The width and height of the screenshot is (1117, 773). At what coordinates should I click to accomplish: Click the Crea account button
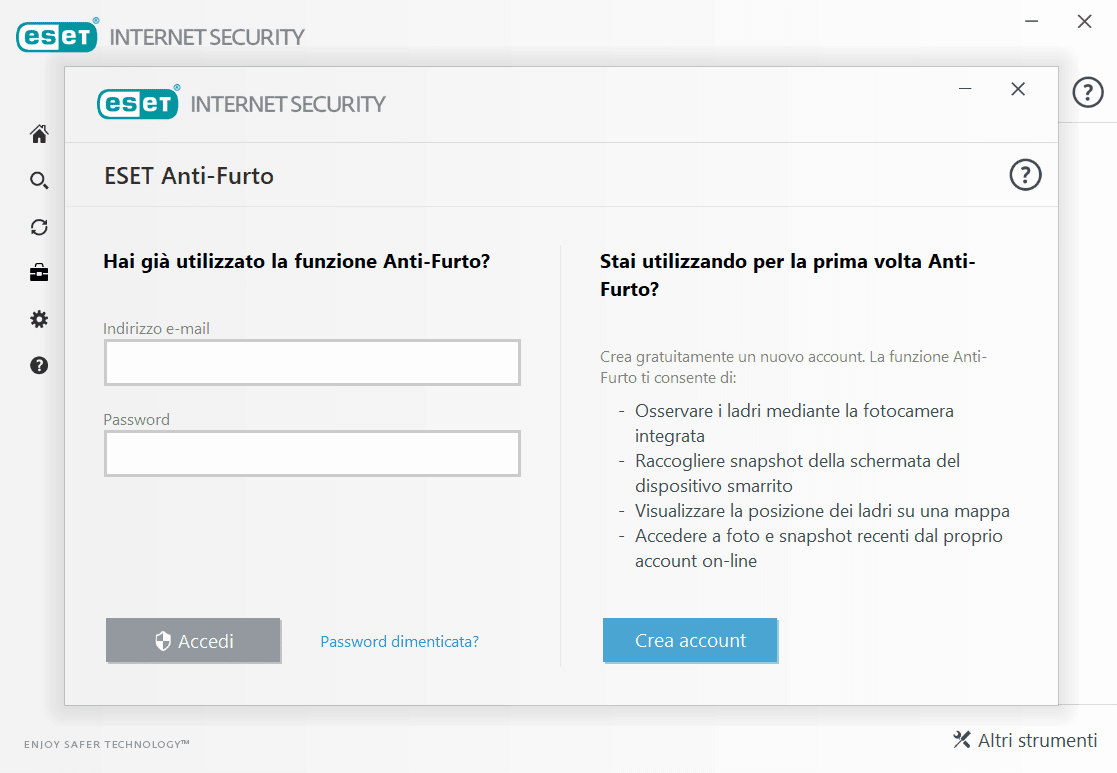coord(690,641)
